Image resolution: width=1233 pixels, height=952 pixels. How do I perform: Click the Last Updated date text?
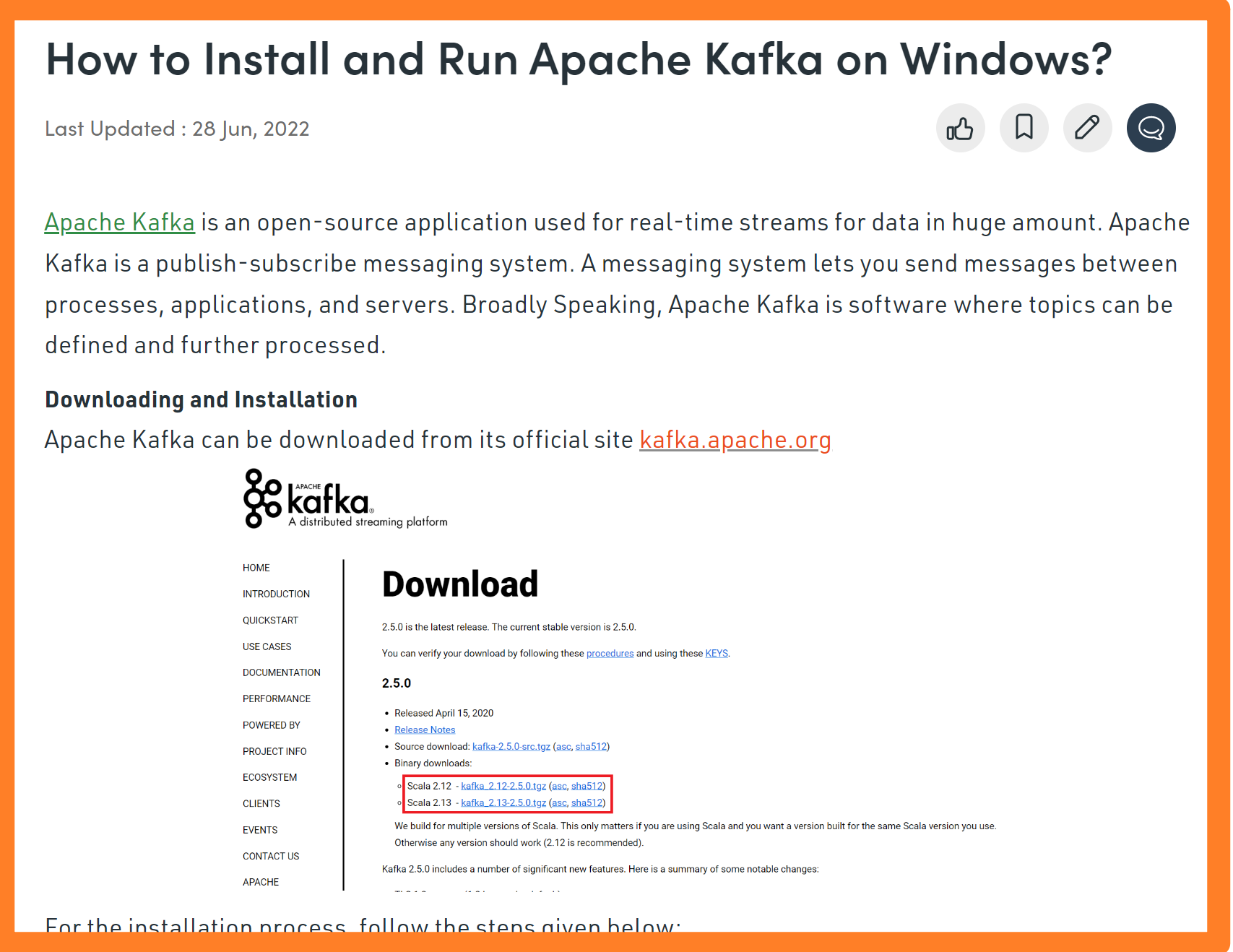click(177, 129)
